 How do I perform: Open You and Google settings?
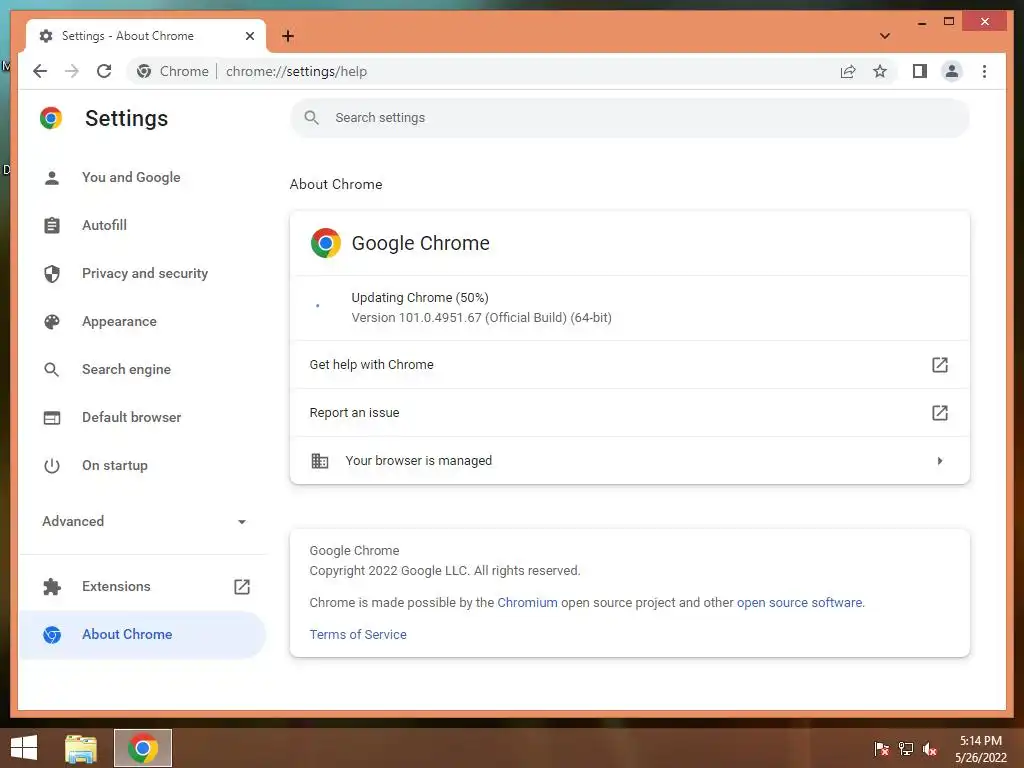pos(142,177)
